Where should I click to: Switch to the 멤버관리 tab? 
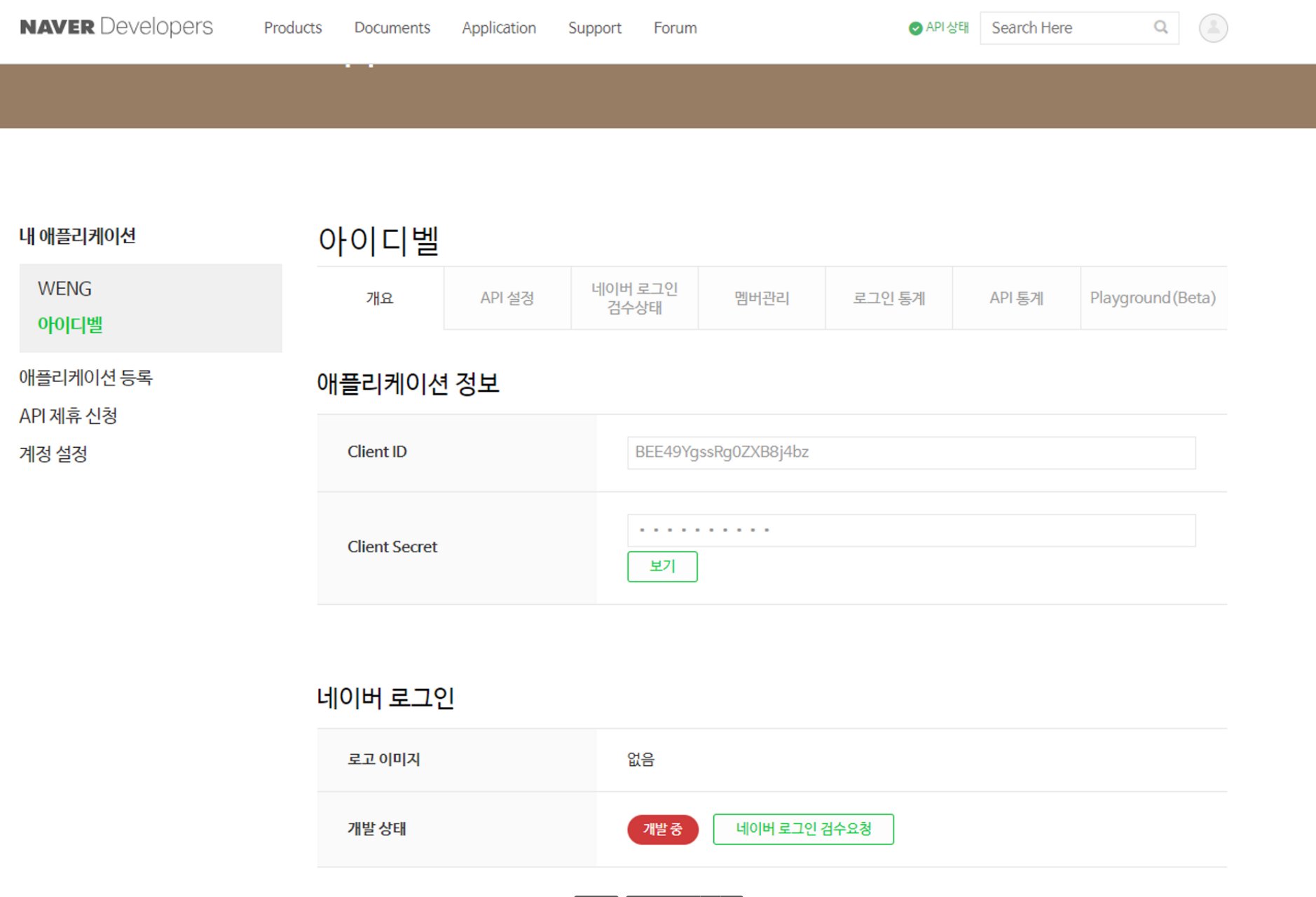762,298
